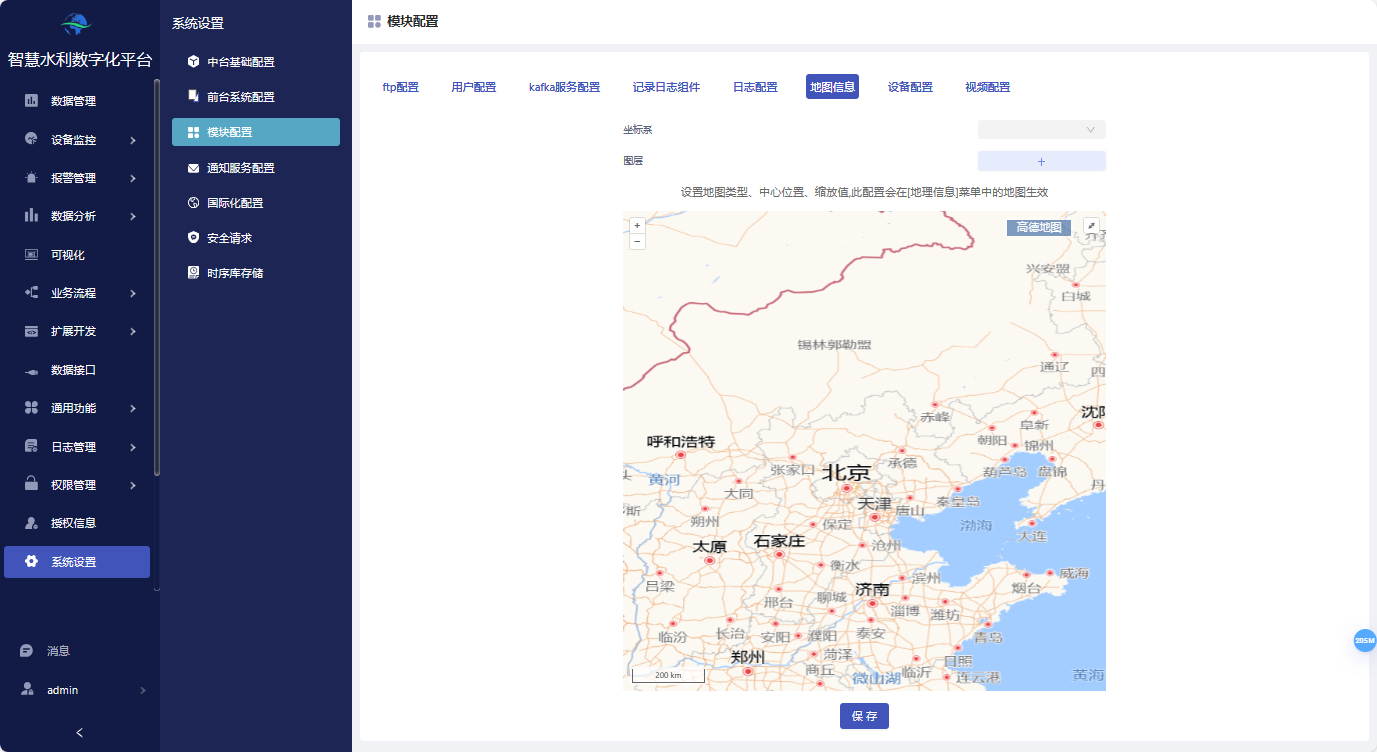
Task: Click the blue floating memory badge
Action: 1365,640
